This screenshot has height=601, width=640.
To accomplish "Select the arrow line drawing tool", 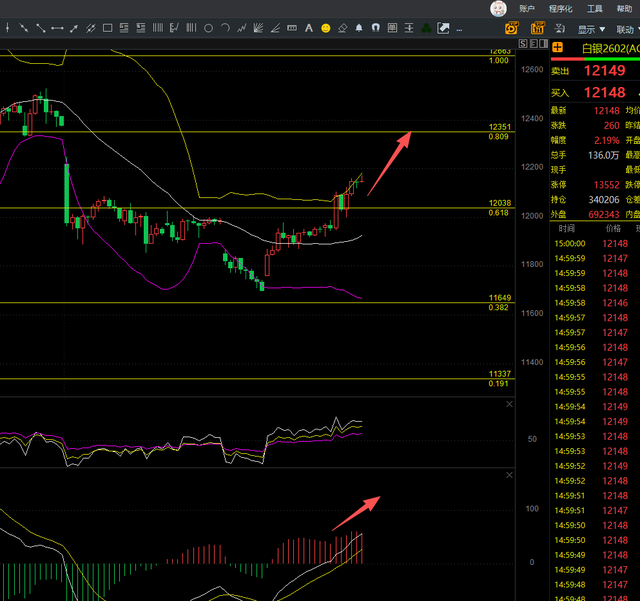I will click(x=74, y=28).
